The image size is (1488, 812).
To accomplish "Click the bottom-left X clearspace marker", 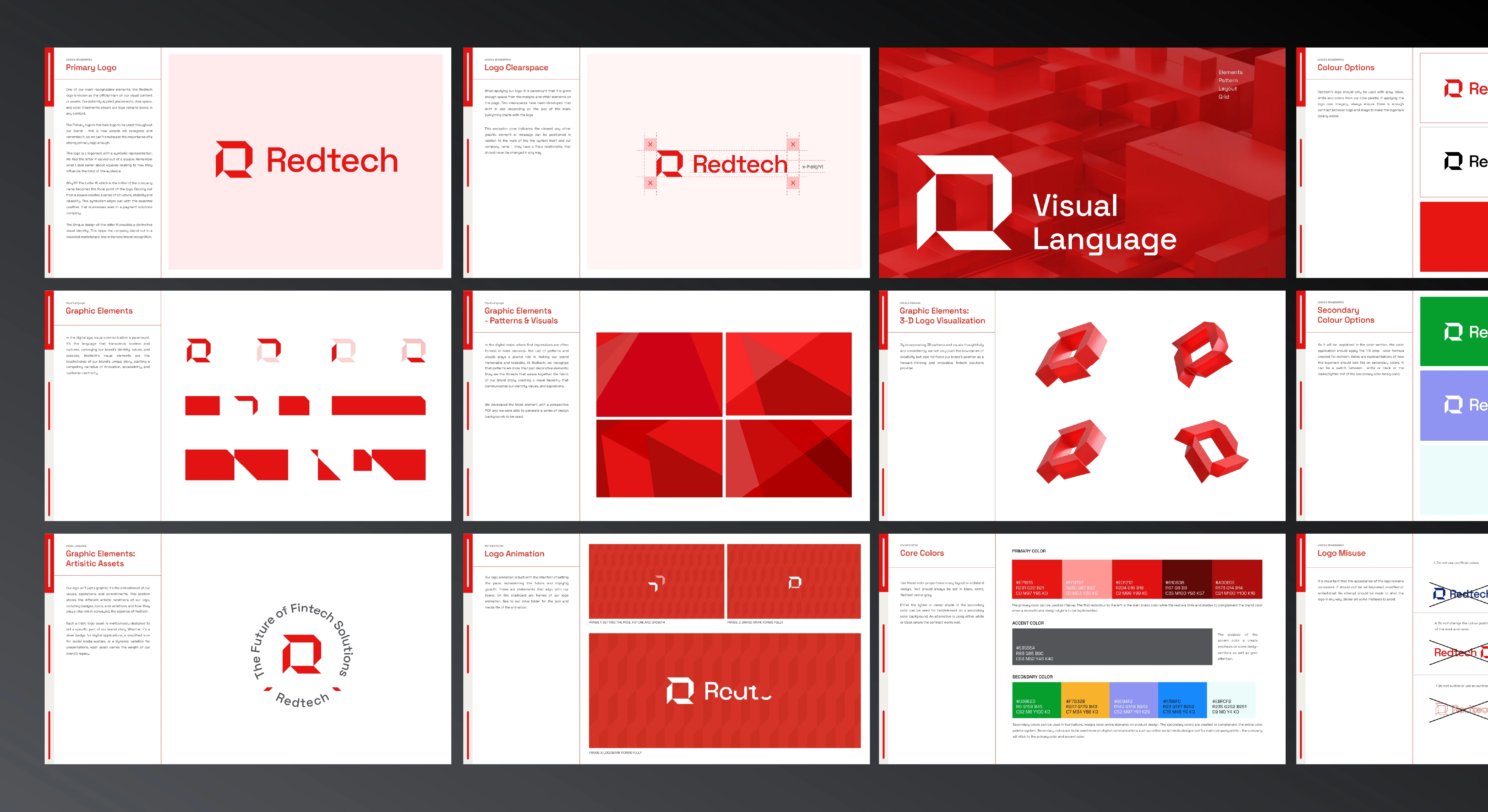I will [x=650, y=183].
